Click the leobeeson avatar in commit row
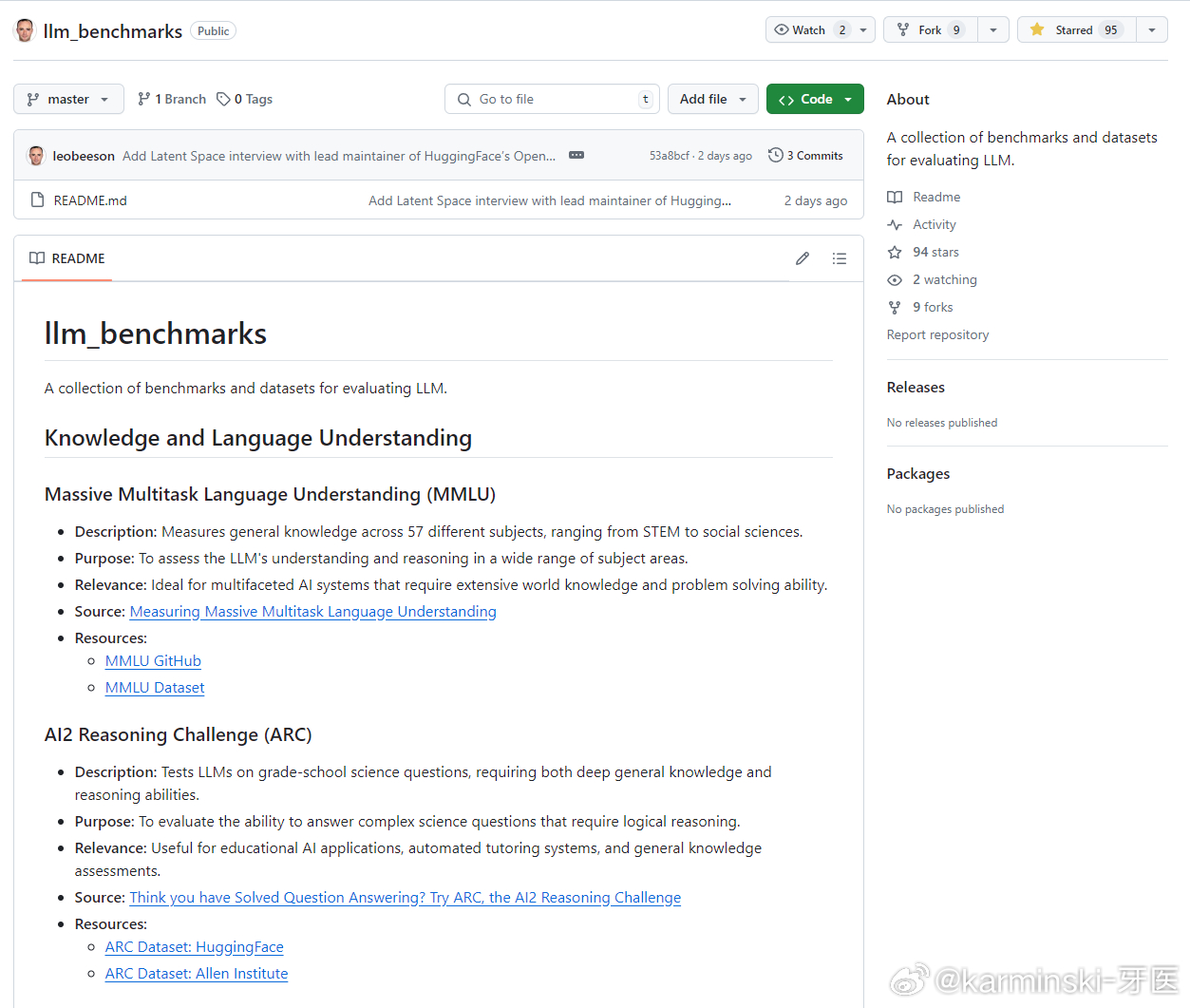This screenshot has height=1008, width=1190. click(x=36, y=156)
